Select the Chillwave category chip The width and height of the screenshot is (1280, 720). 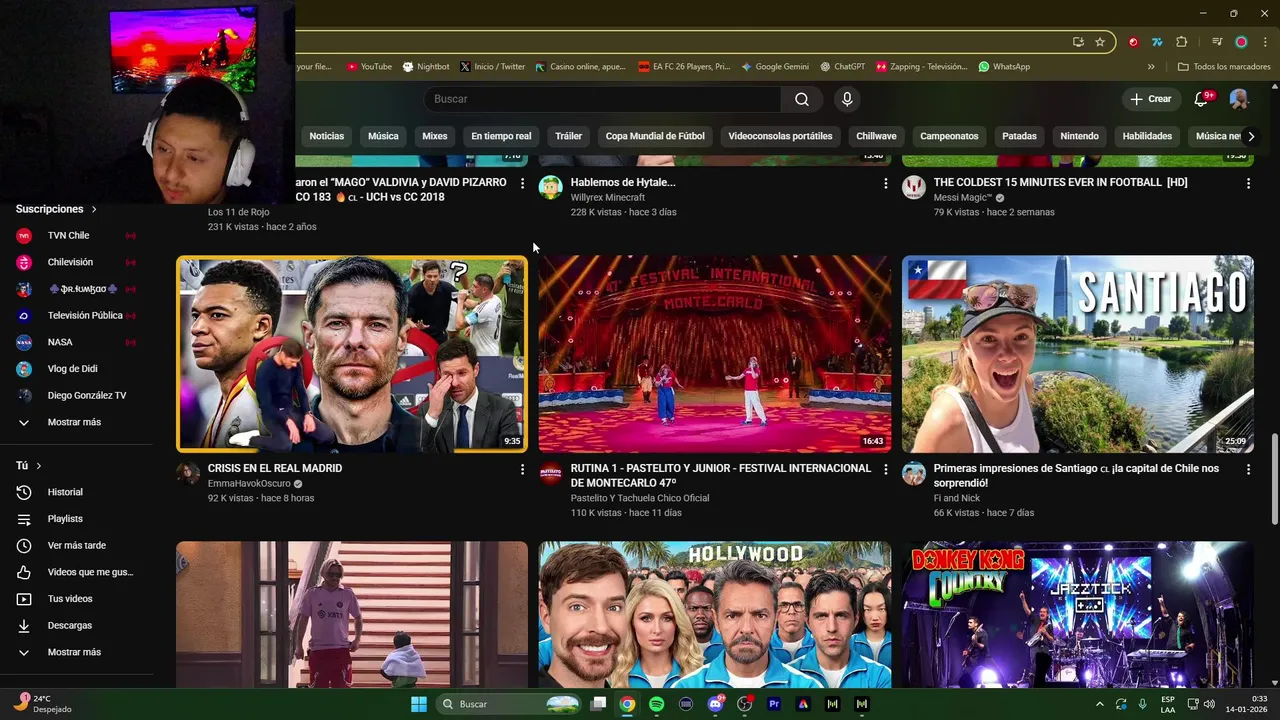[876, 136]
